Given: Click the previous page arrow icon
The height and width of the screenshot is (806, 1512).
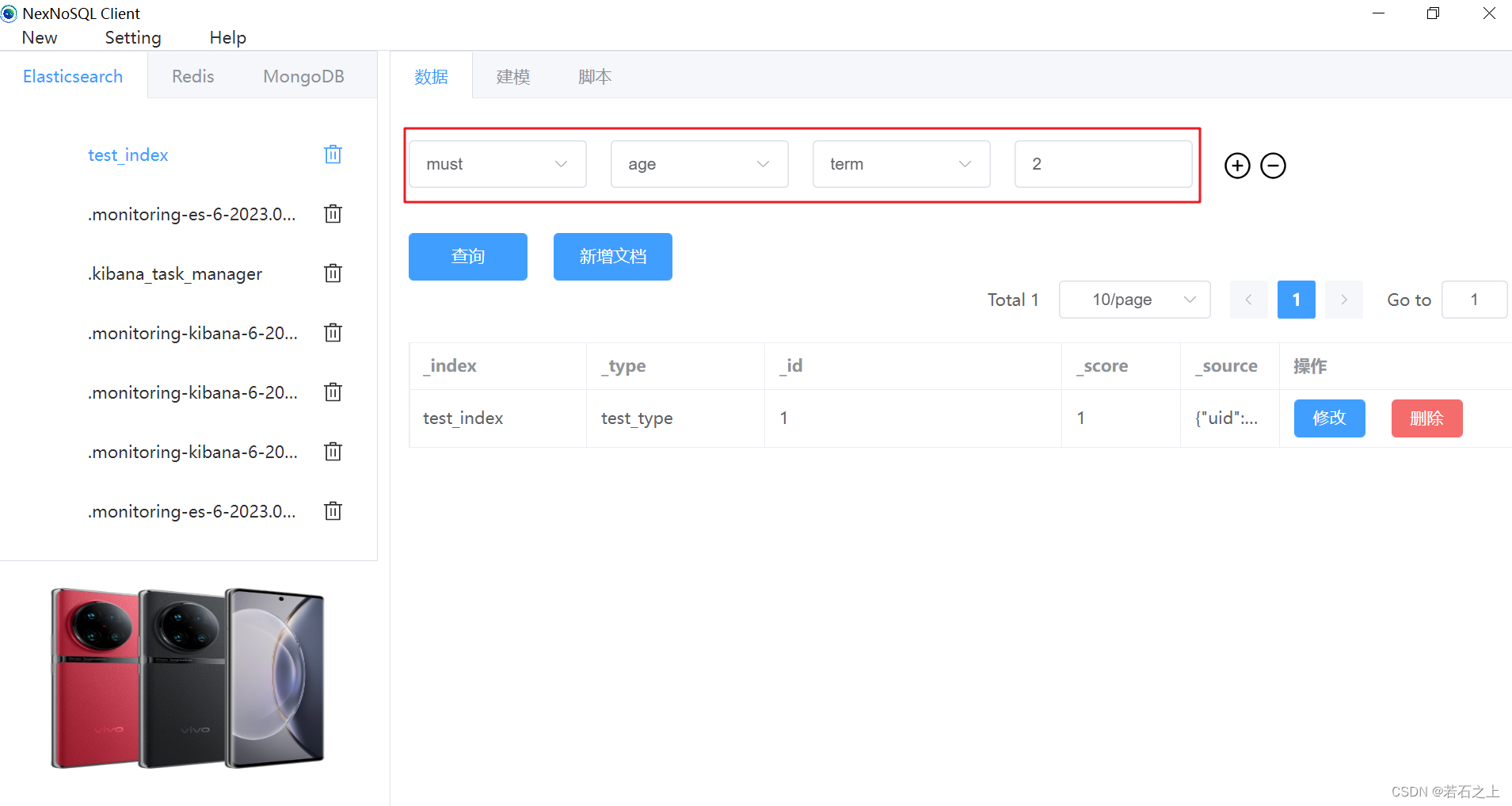Looking at the screenshot, I should click(1249, 299).
